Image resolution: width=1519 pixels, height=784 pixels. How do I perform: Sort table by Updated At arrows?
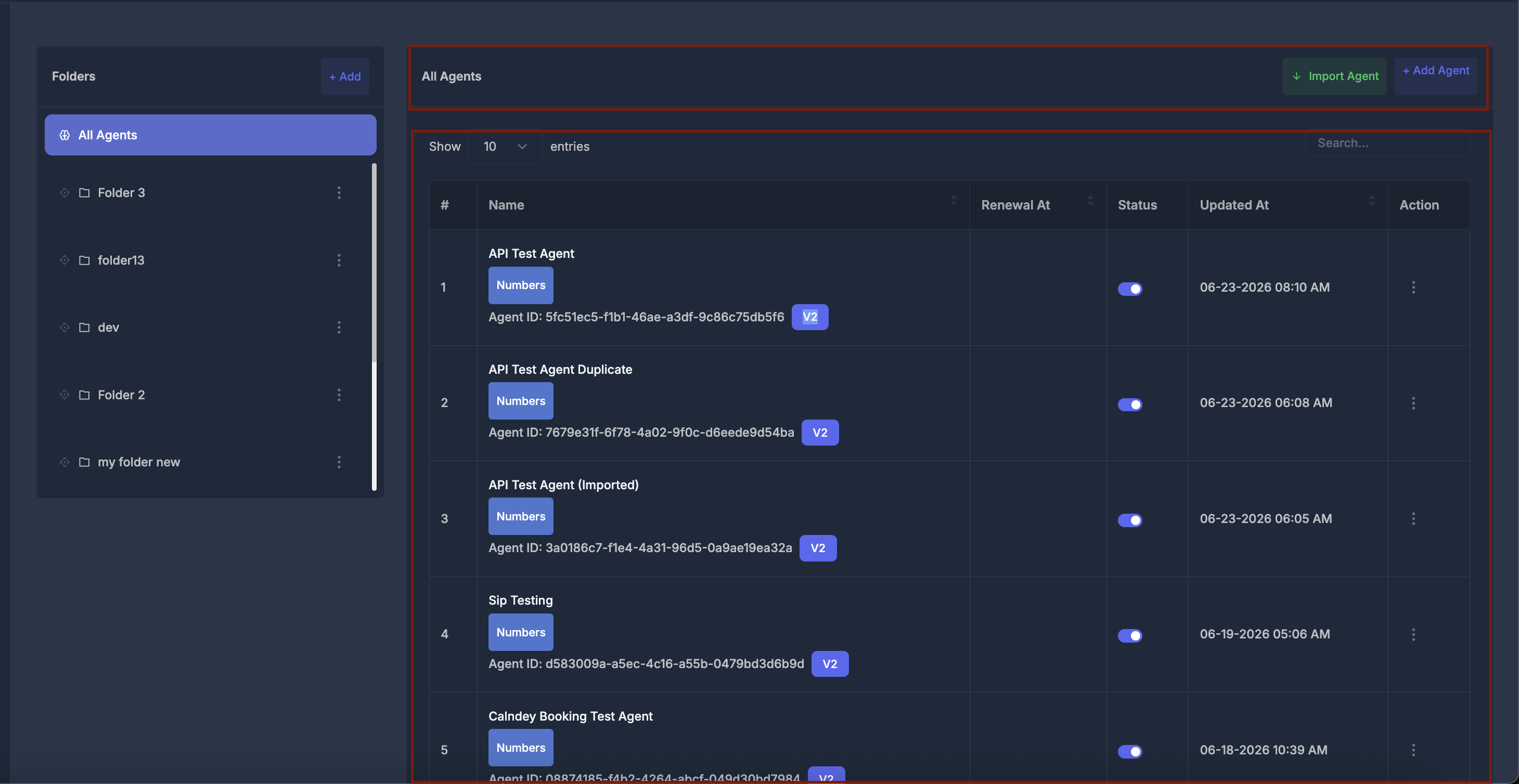pos(1372,201)
